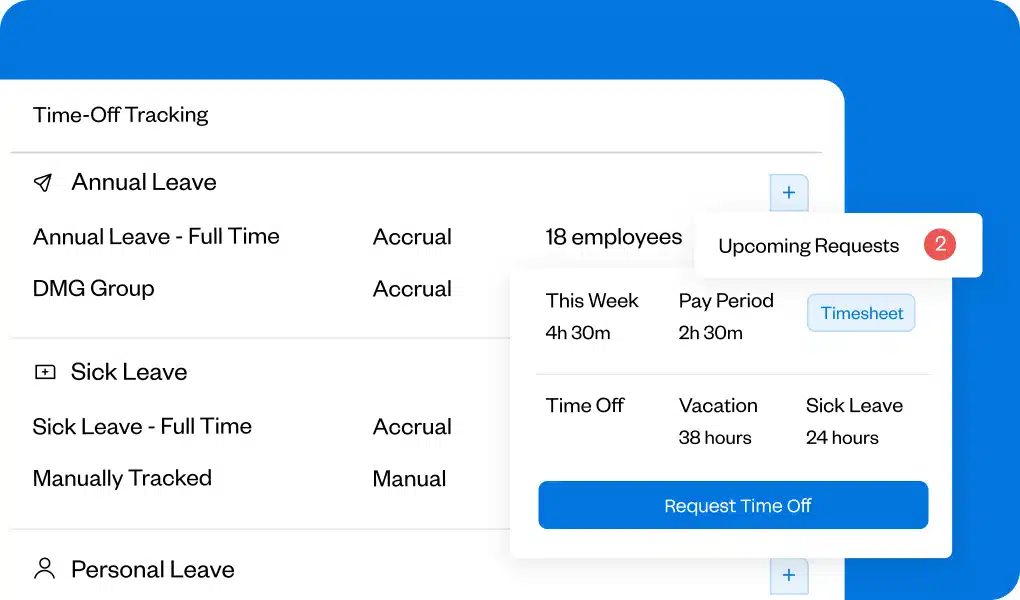Click the Timesheet button
Viewport: 1020px width, 600px height.
tap(861, 312)
